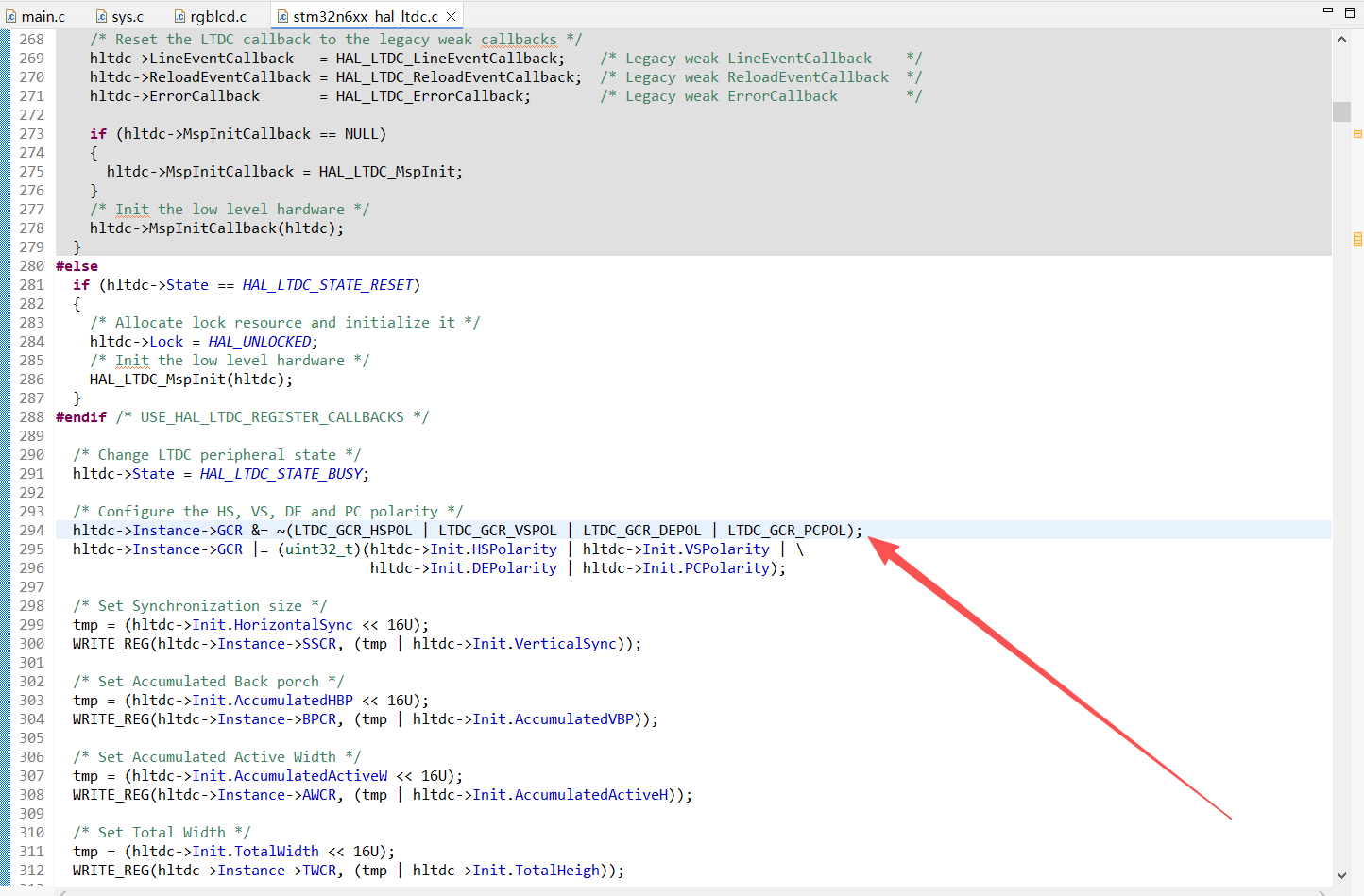Click the horizontal scrollbar left arrow

click(62, 892)
